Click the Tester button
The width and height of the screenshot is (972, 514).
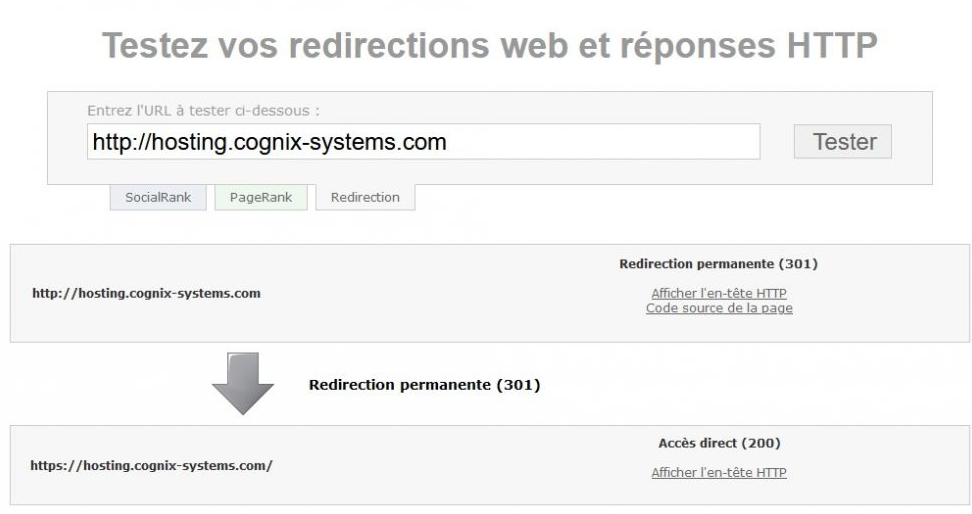tap(842, 141)
